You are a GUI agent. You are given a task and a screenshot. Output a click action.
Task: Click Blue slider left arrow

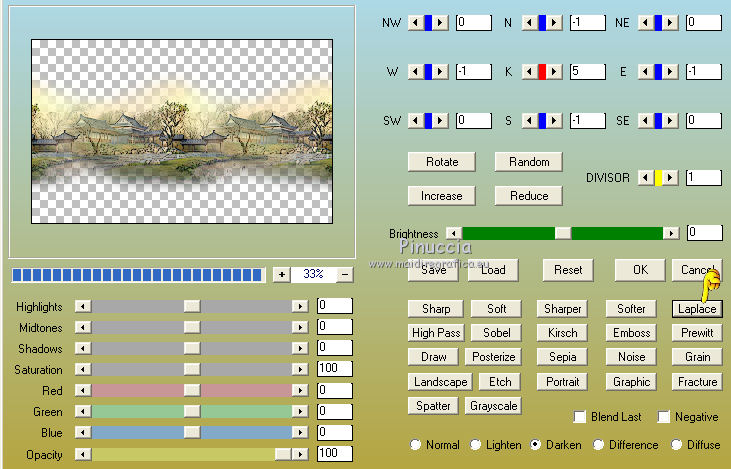[x=83, y=432]
